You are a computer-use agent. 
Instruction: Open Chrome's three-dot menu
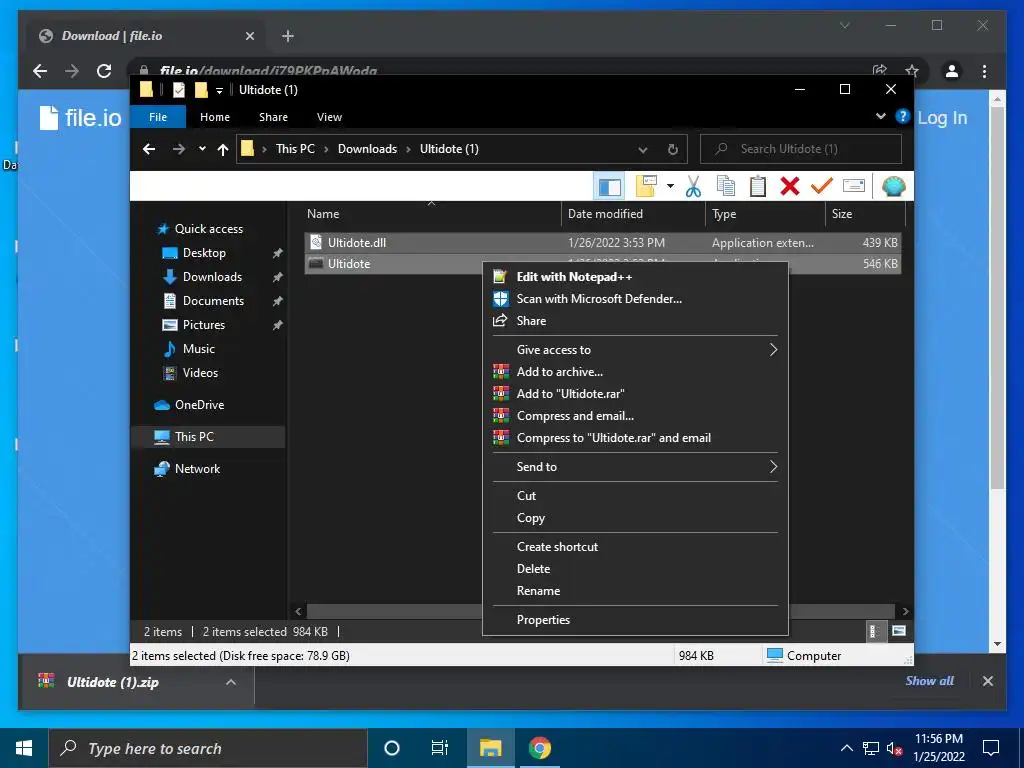click(x=984, y=71)
